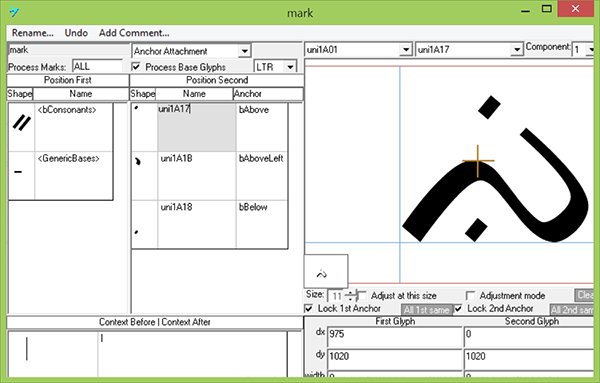Click the Anchor column header
This screenshot has height=383, width=600.
268,94
